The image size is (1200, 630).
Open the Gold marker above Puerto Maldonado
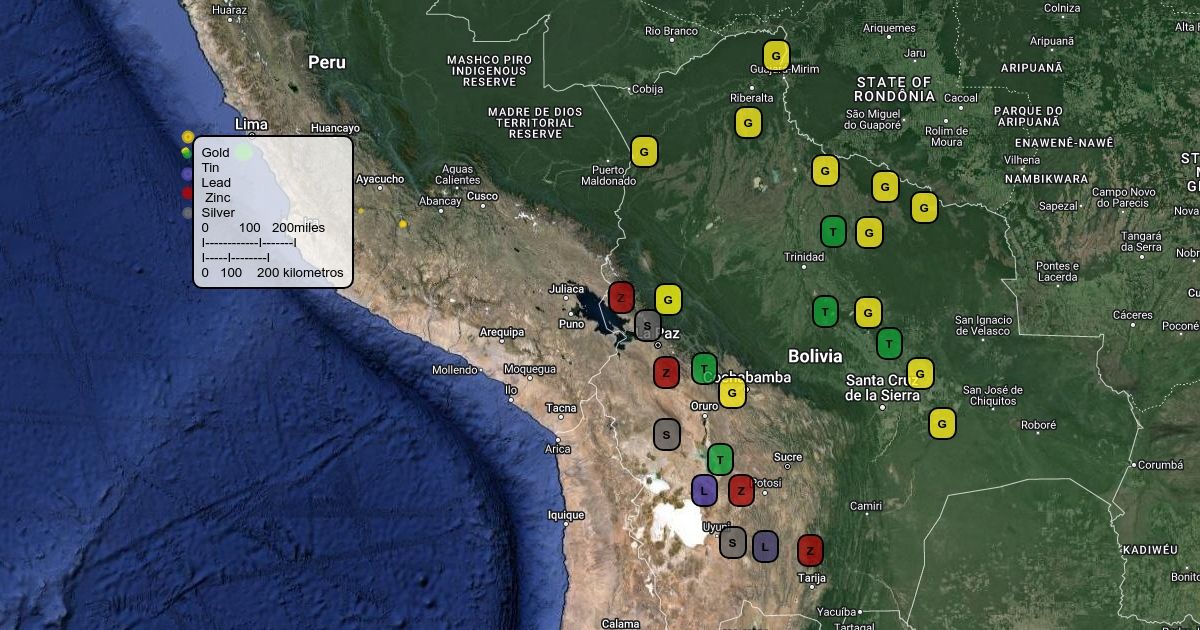coord(644,152)
